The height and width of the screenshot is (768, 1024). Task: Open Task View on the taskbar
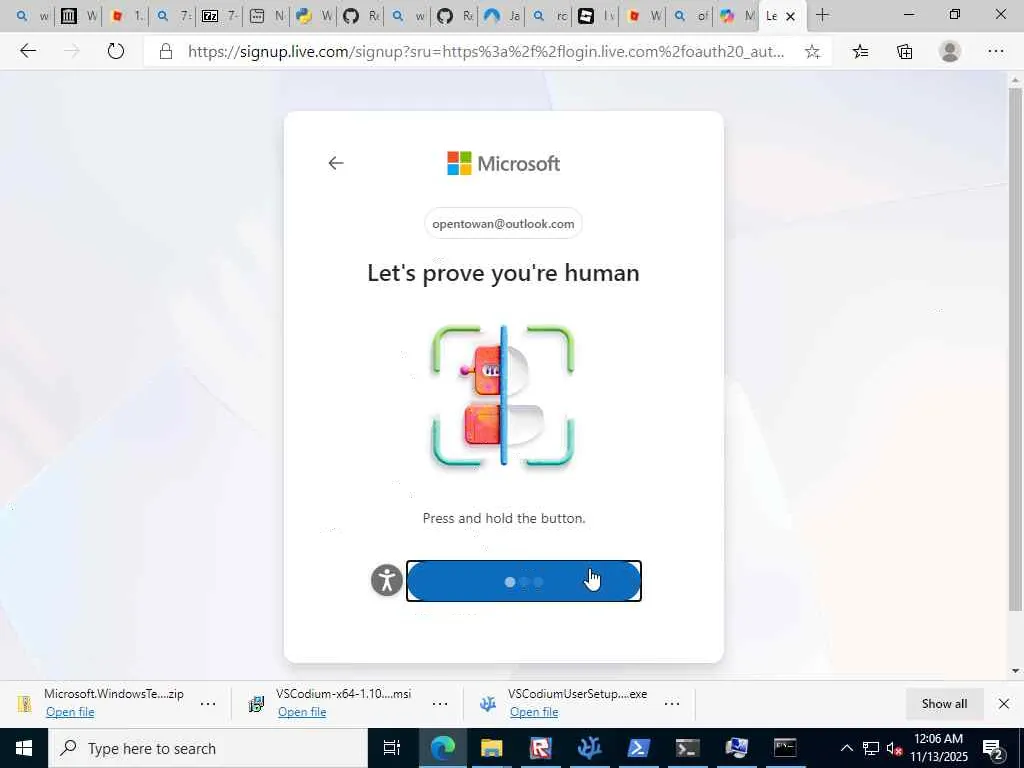coord(392,748)
